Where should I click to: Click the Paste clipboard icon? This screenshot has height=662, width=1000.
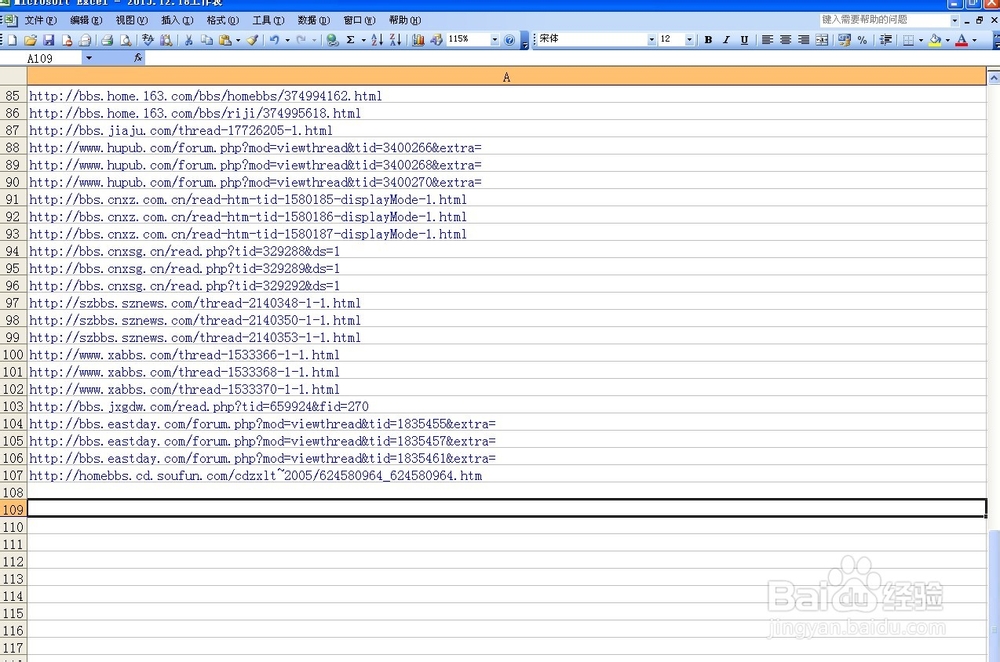click(x=224, y=40)
